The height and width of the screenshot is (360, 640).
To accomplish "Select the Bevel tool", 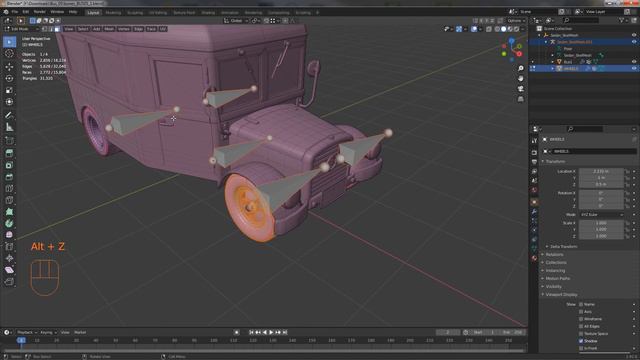I will click(x=9, y=177).
